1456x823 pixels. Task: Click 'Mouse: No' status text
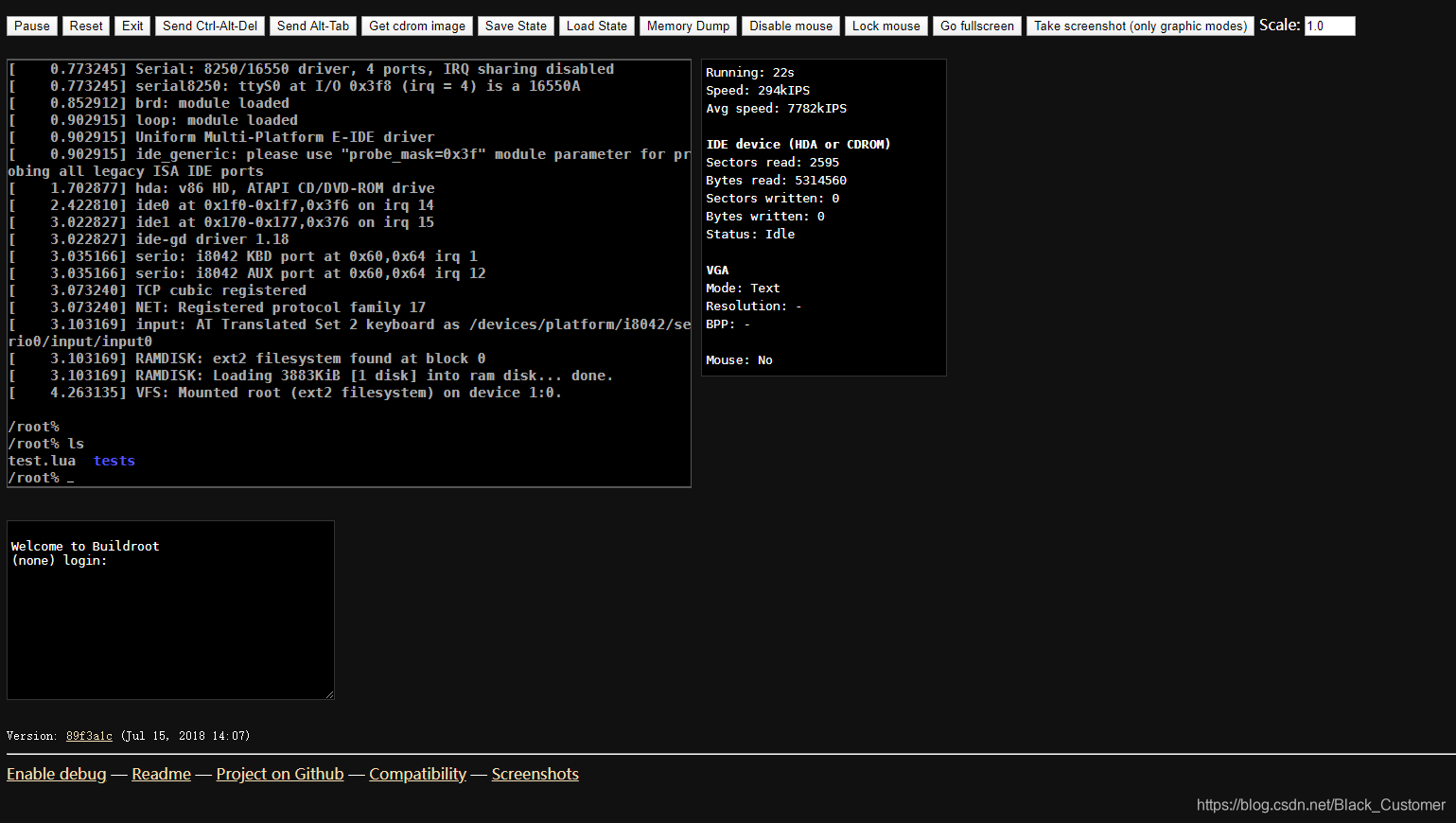[739, 359]
